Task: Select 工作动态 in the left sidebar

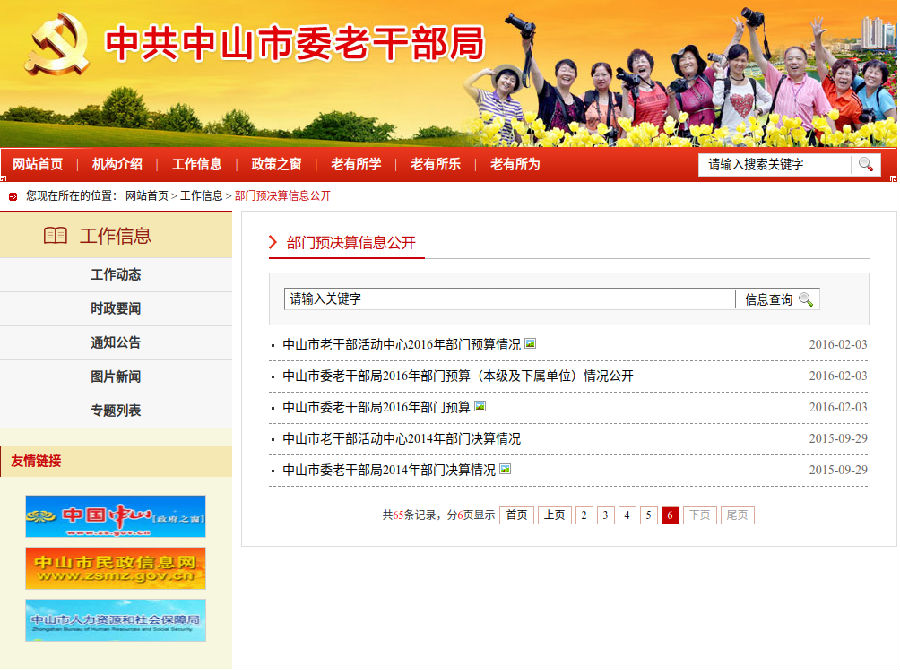Action: click(x=115, y=275)
